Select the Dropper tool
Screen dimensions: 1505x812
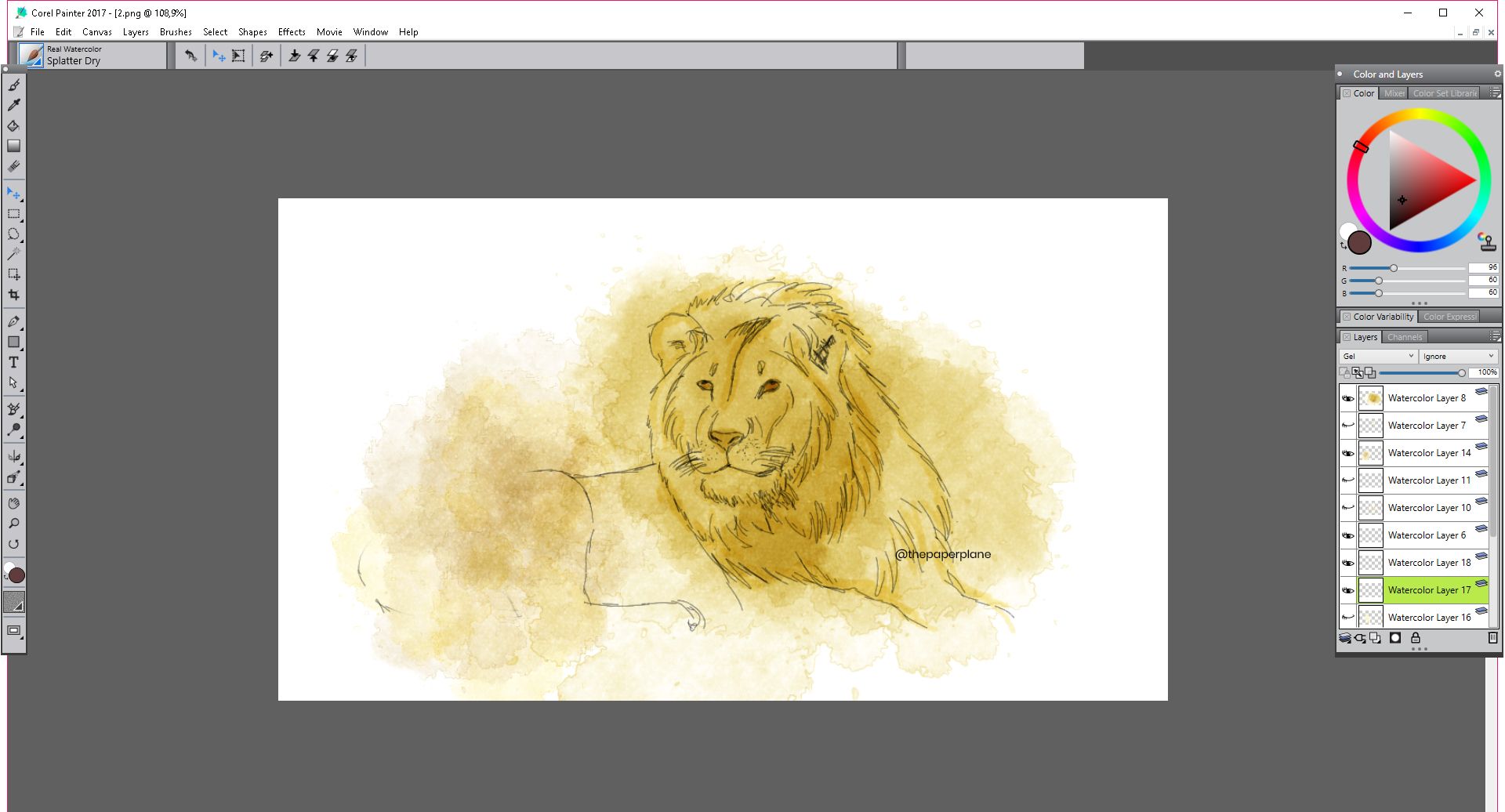tap(13, 105)
